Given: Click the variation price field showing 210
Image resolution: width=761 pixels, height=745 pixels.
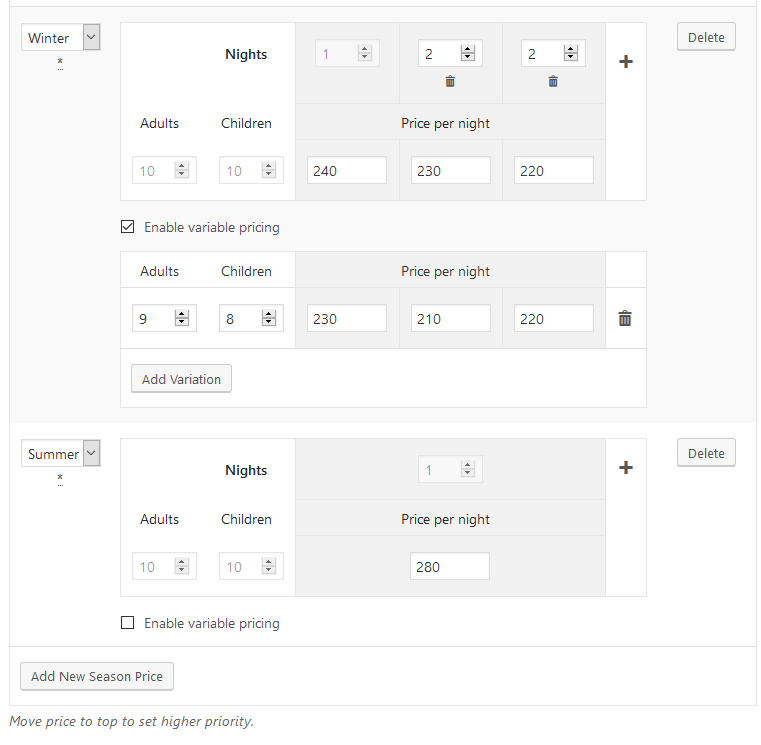Looking at the screenshot, I should pos(450,319).
